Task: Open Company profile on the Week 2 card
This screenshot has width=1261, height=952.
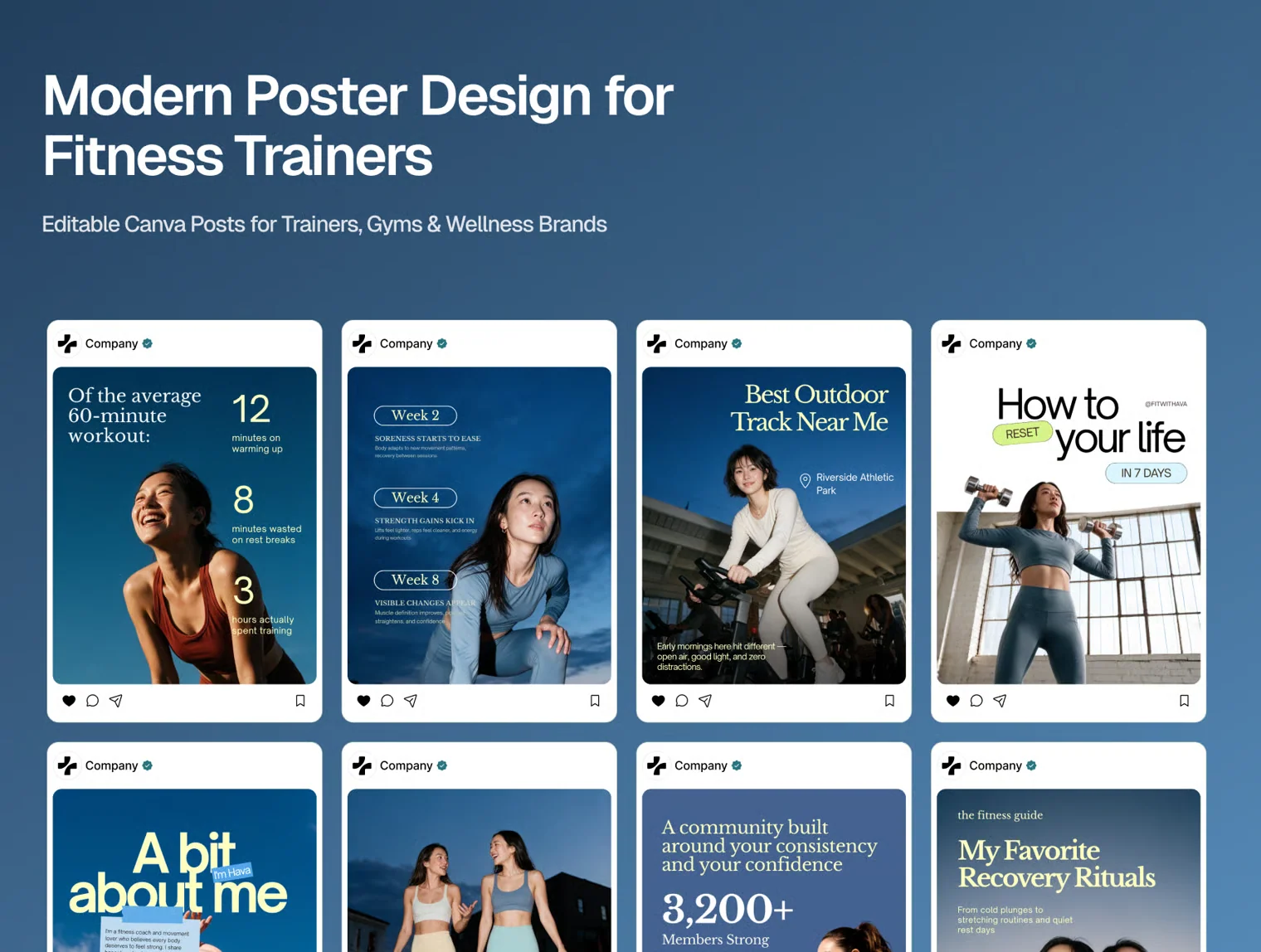Action: 406,343
